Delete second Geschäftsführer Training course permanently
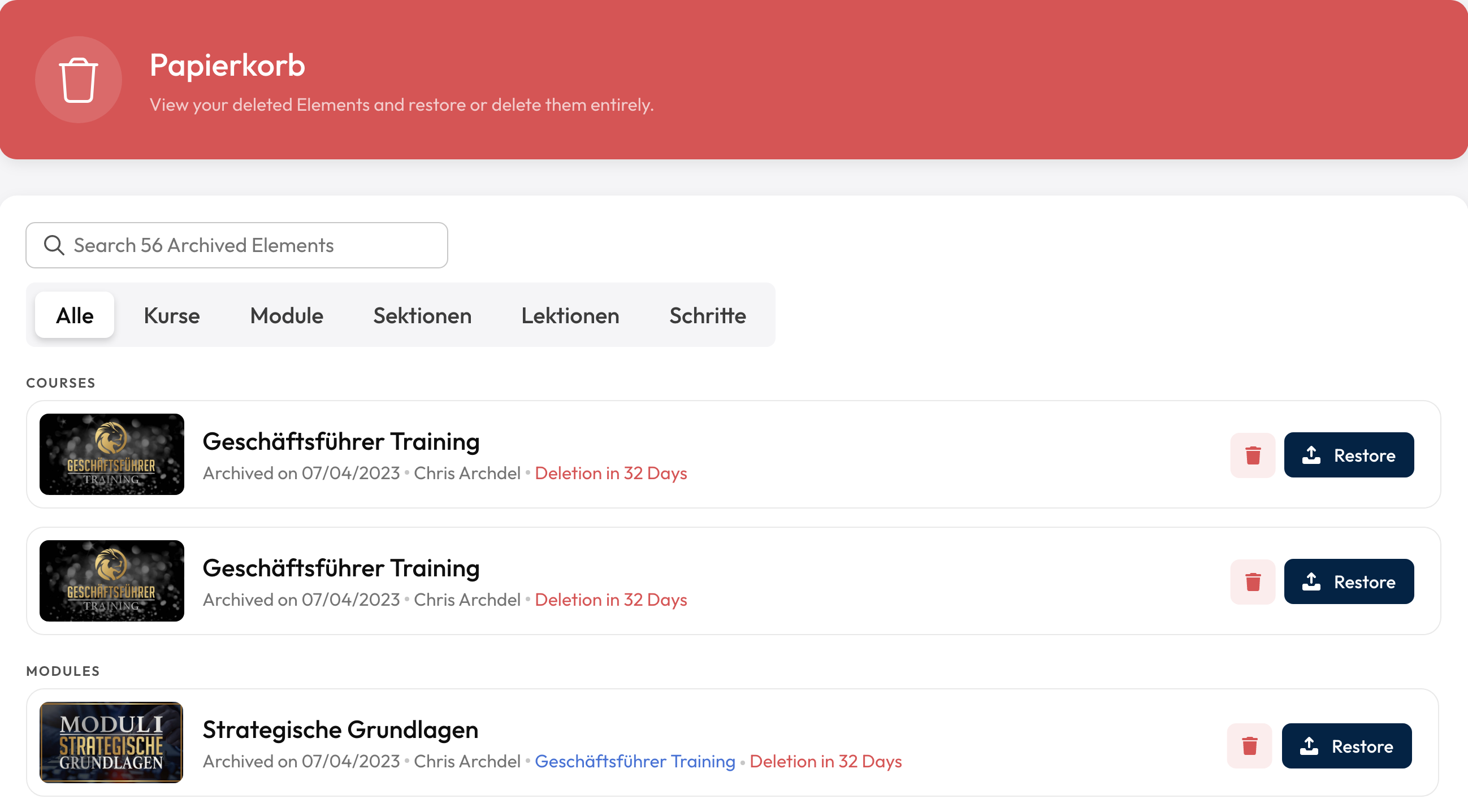The width and height of the screenshot is (1468, 812). pyautogui.click(x=1252, y=581)
